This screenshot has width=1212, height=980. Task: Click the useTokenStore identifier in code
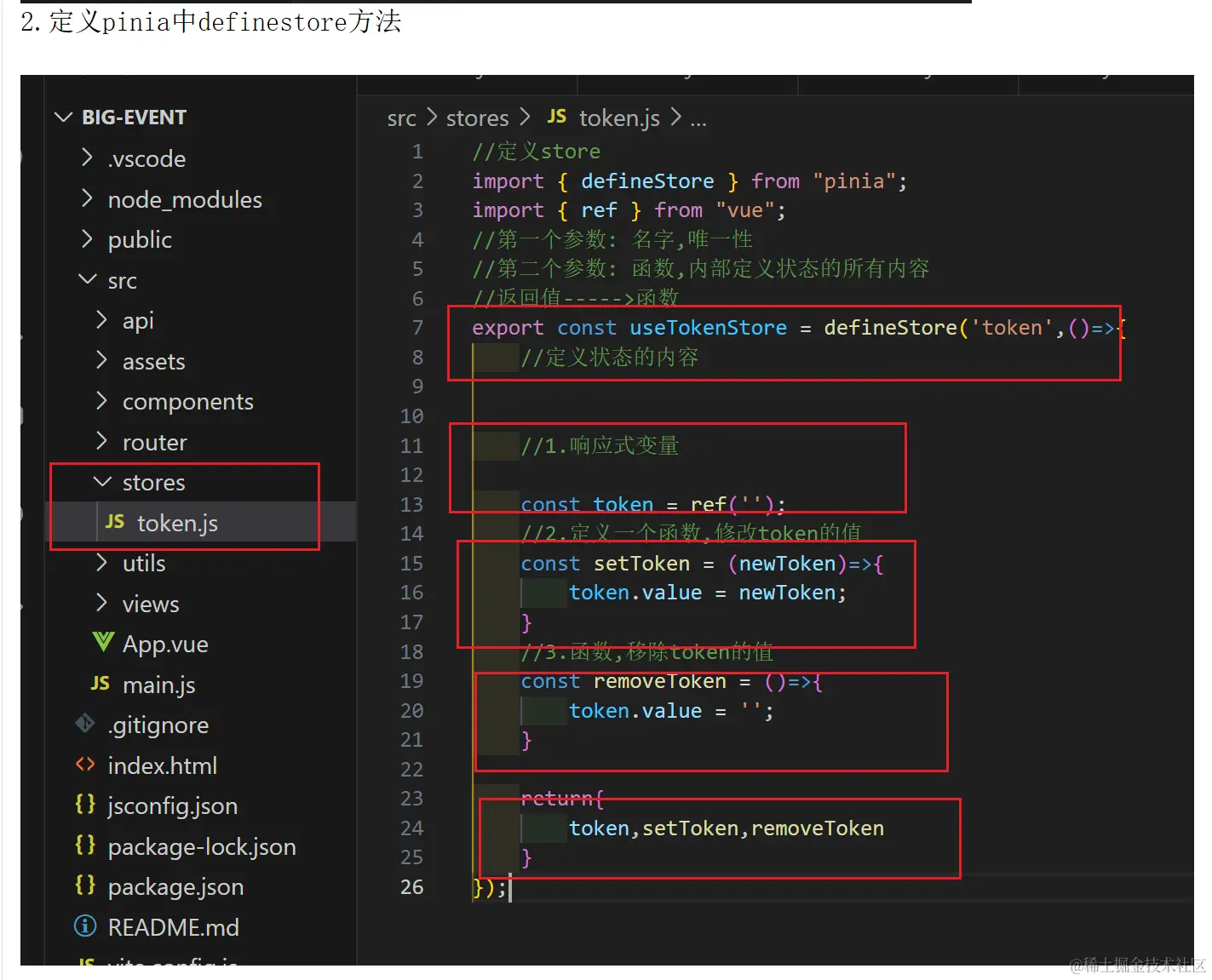pos(708,328)
